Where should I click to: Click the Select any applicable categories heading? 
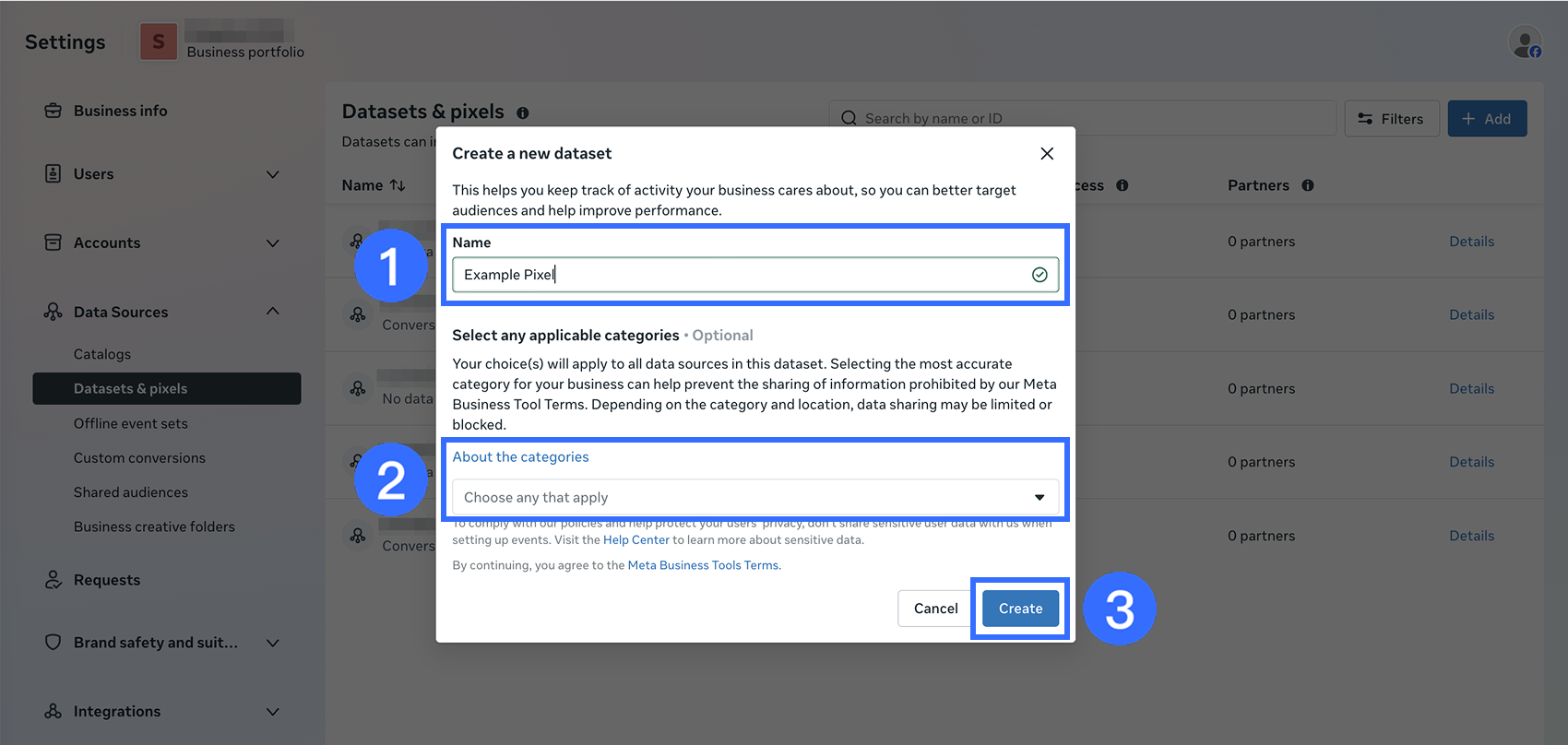(565, 336)
